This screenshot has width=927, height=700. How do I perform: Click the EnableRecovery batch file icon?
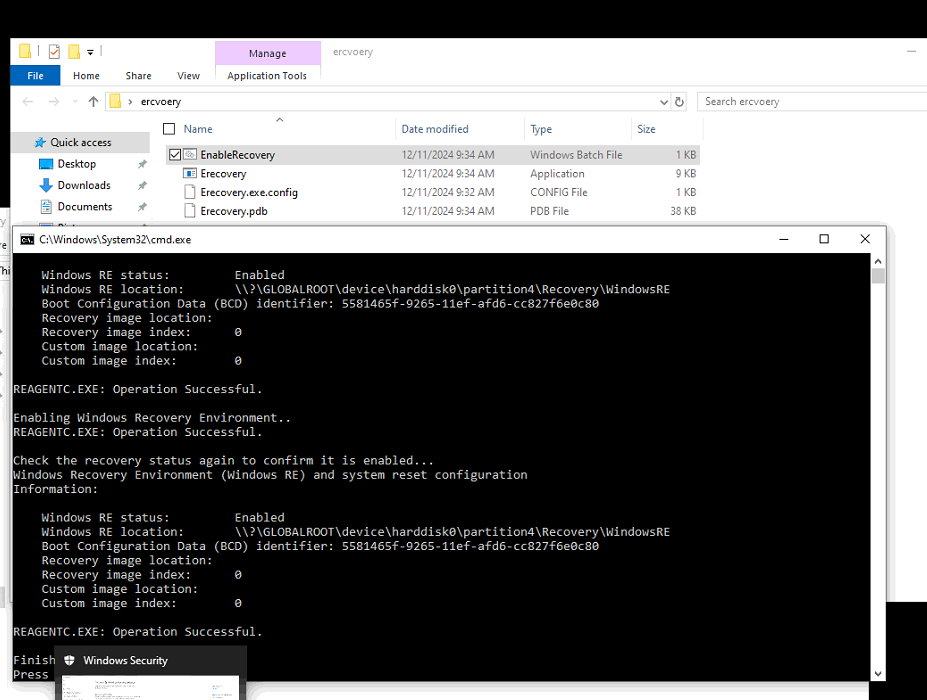tap(190, 155)
